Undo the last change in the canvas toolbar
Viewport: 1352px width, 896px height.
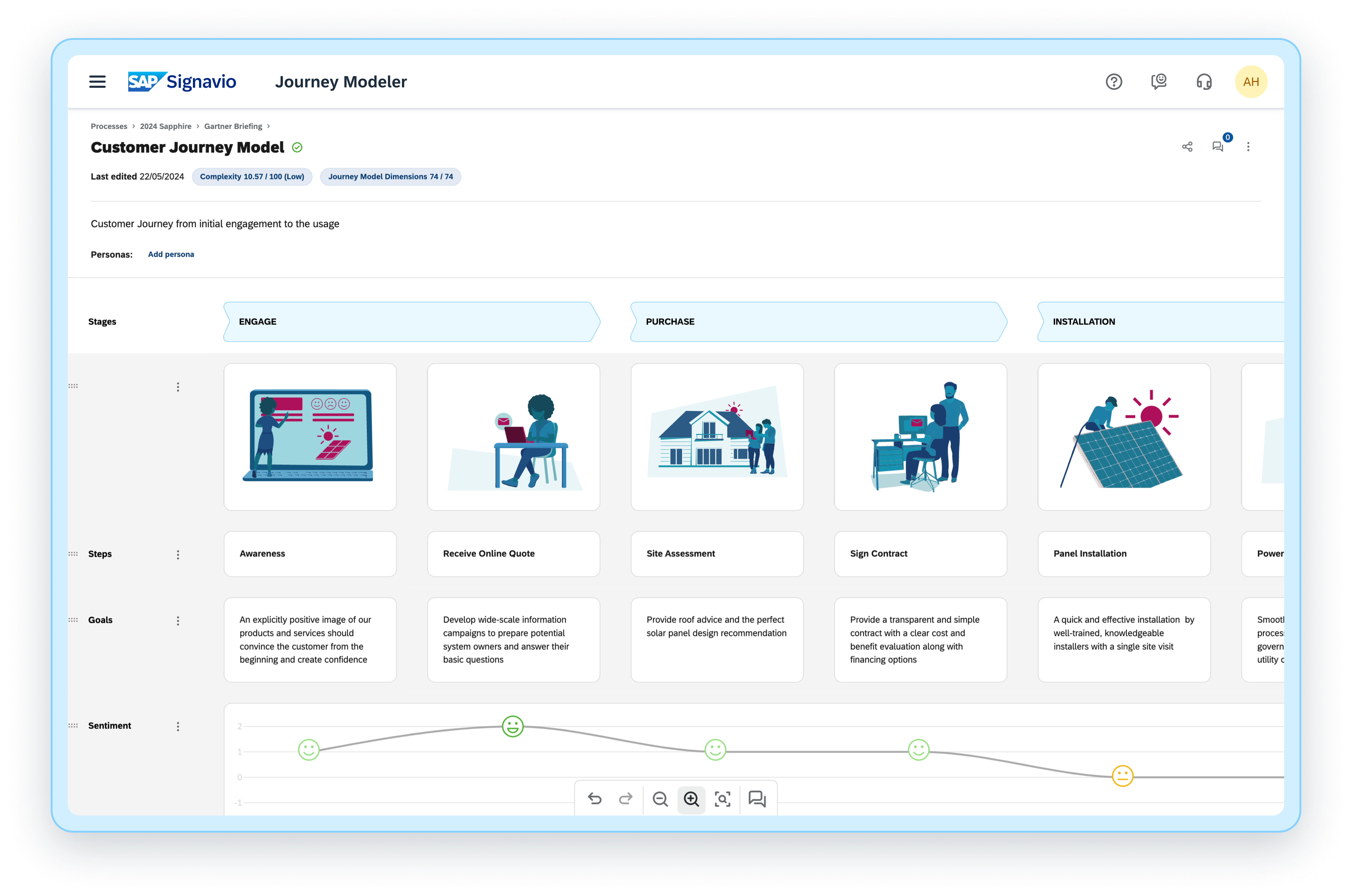tap(595, 799)
